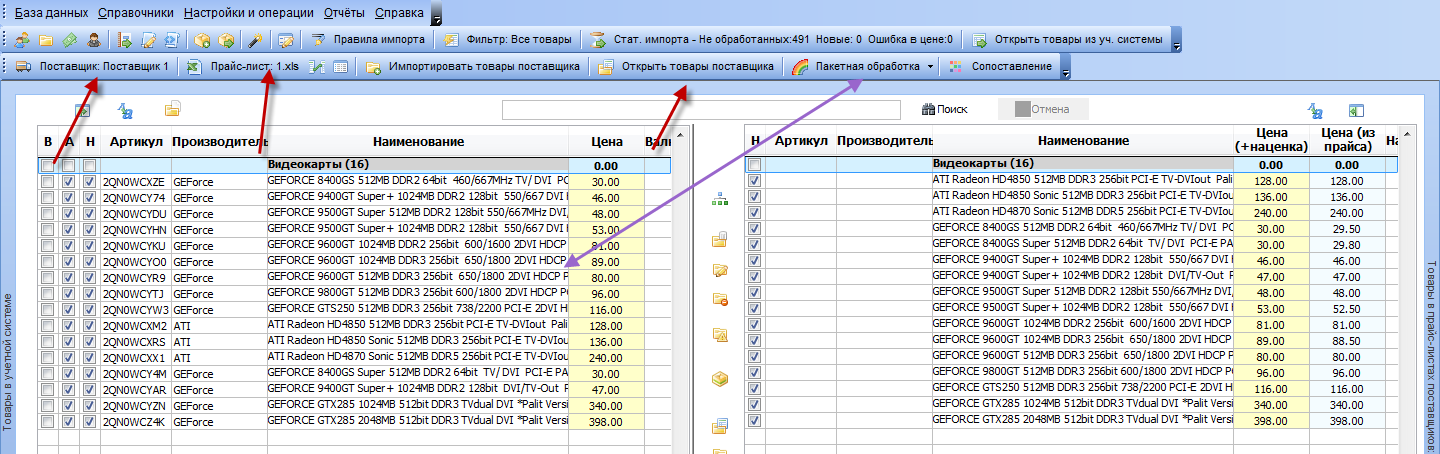
Task: Open the База данных menu
Action: point(52,14)
